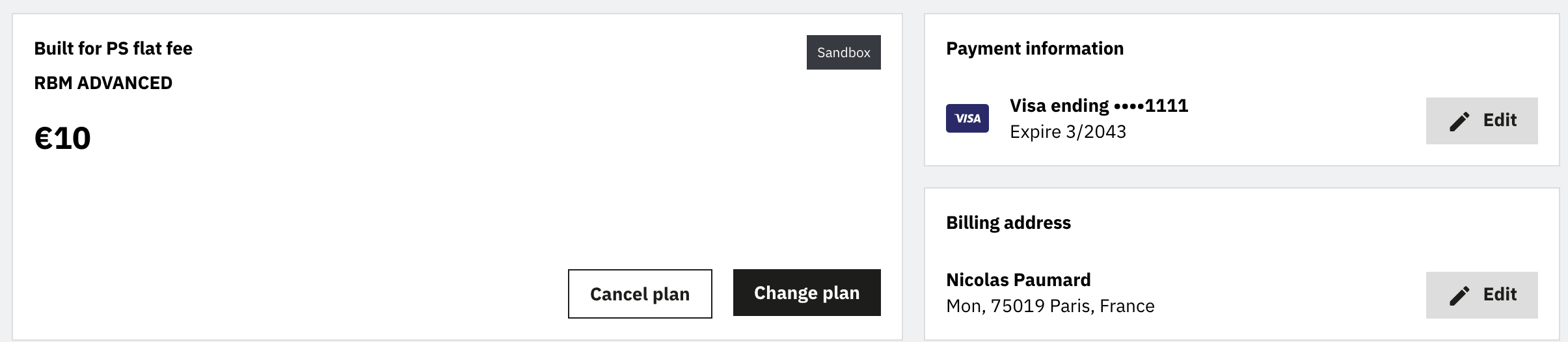Screen dimensions: 1568x342
Task: Click the Visa card logo icon
Action: pos(967,118)
